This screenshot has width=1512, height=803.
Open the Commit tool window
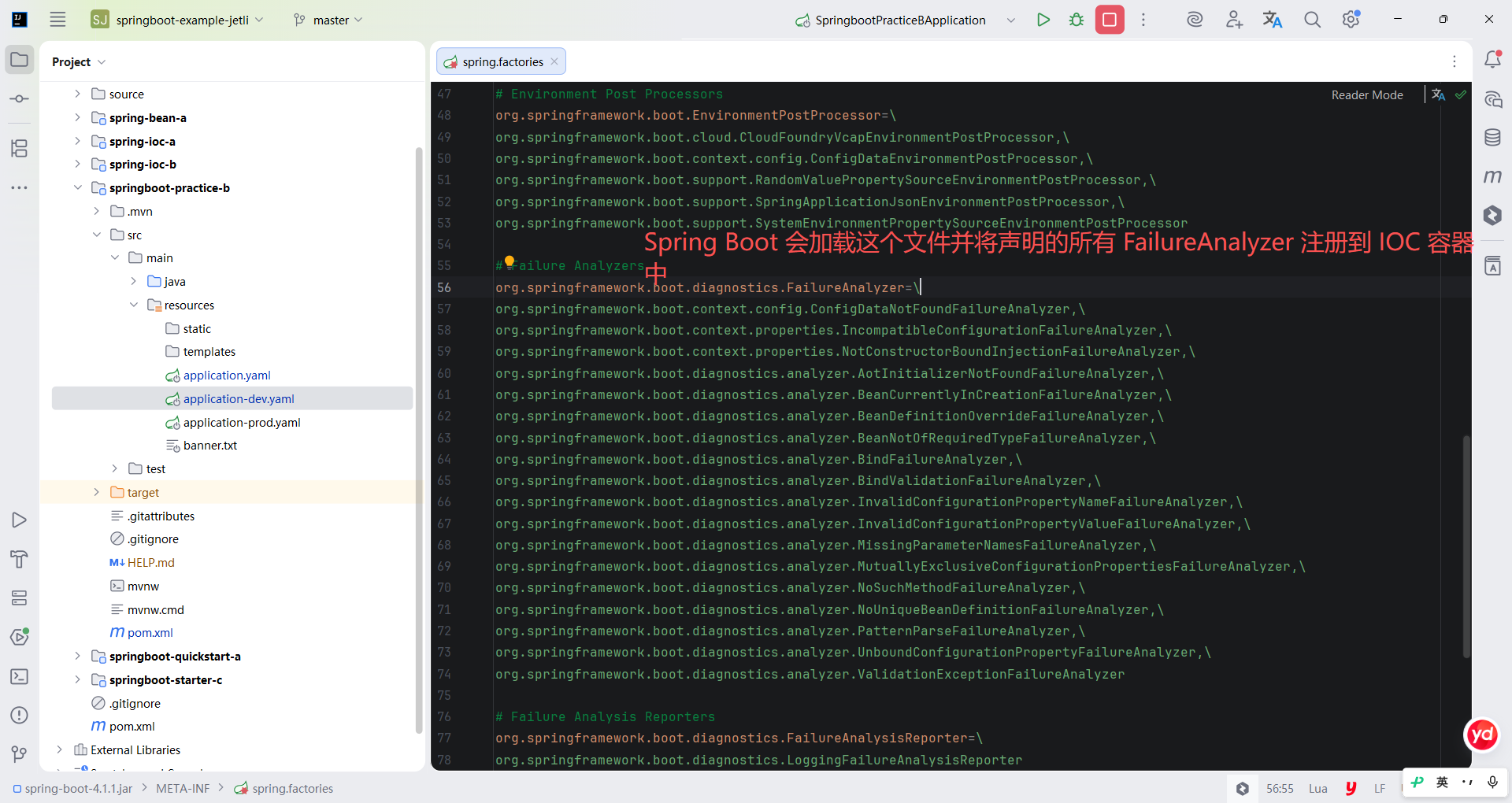point(20,99)
